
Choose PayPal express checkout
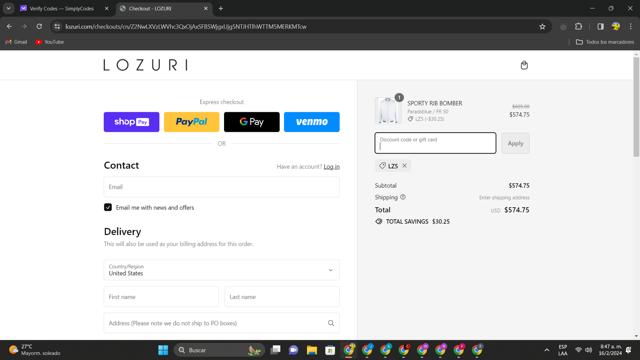tap(191, 122)
